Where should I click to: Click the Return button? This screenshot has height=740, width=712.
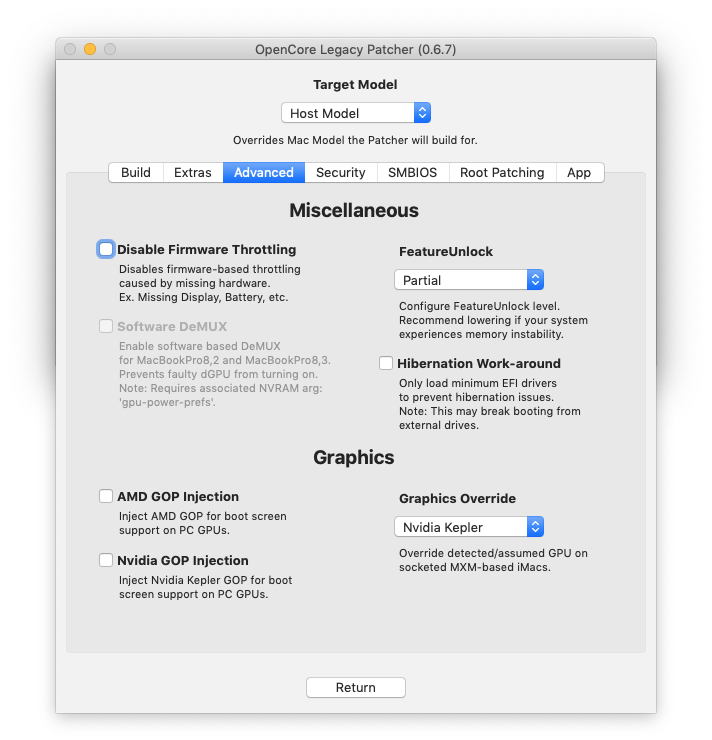pos(356,687)
